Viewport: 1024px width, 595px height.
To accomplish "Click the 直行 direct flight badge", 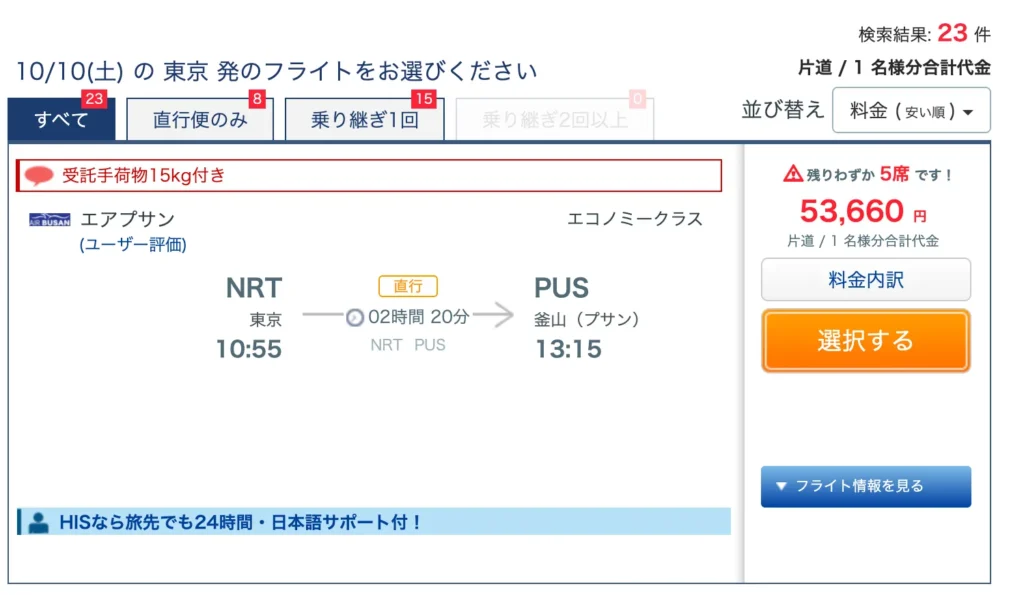I will [408, 286].
